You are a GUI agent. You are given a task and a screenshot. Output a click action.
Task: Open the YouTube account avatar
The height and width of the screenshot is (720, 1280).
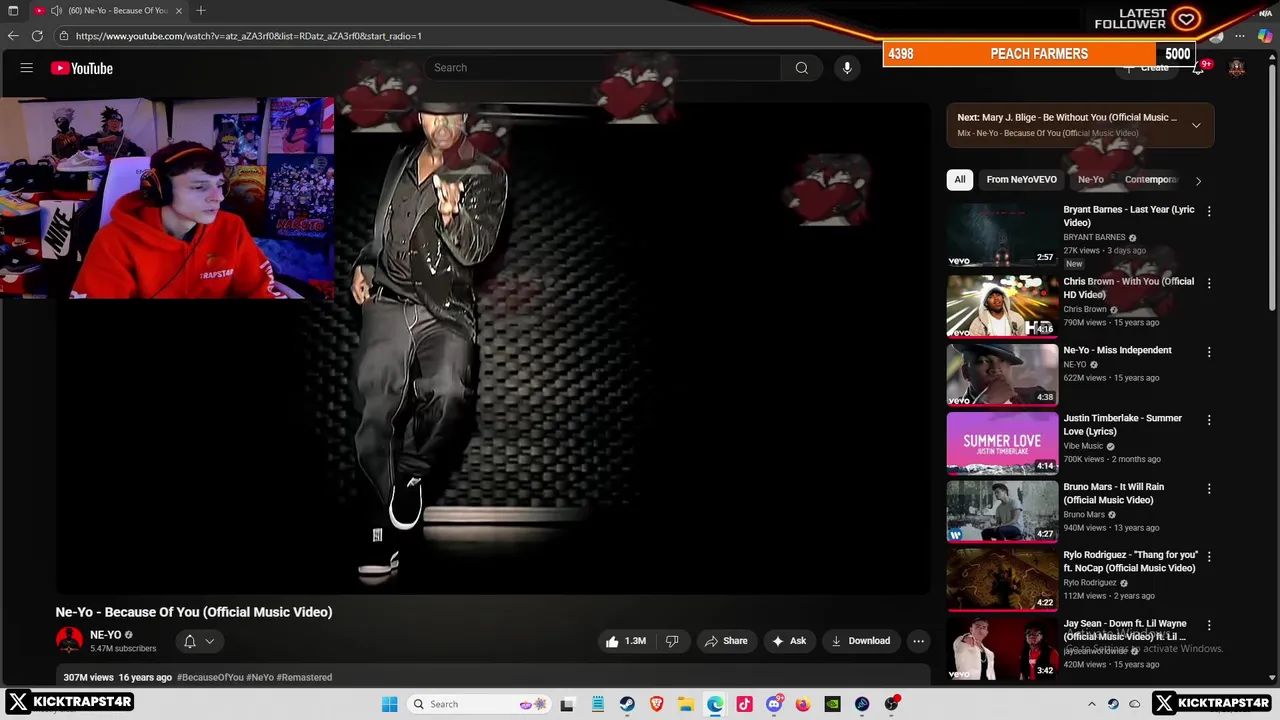pyautogui.click(x=1237, y=68)
